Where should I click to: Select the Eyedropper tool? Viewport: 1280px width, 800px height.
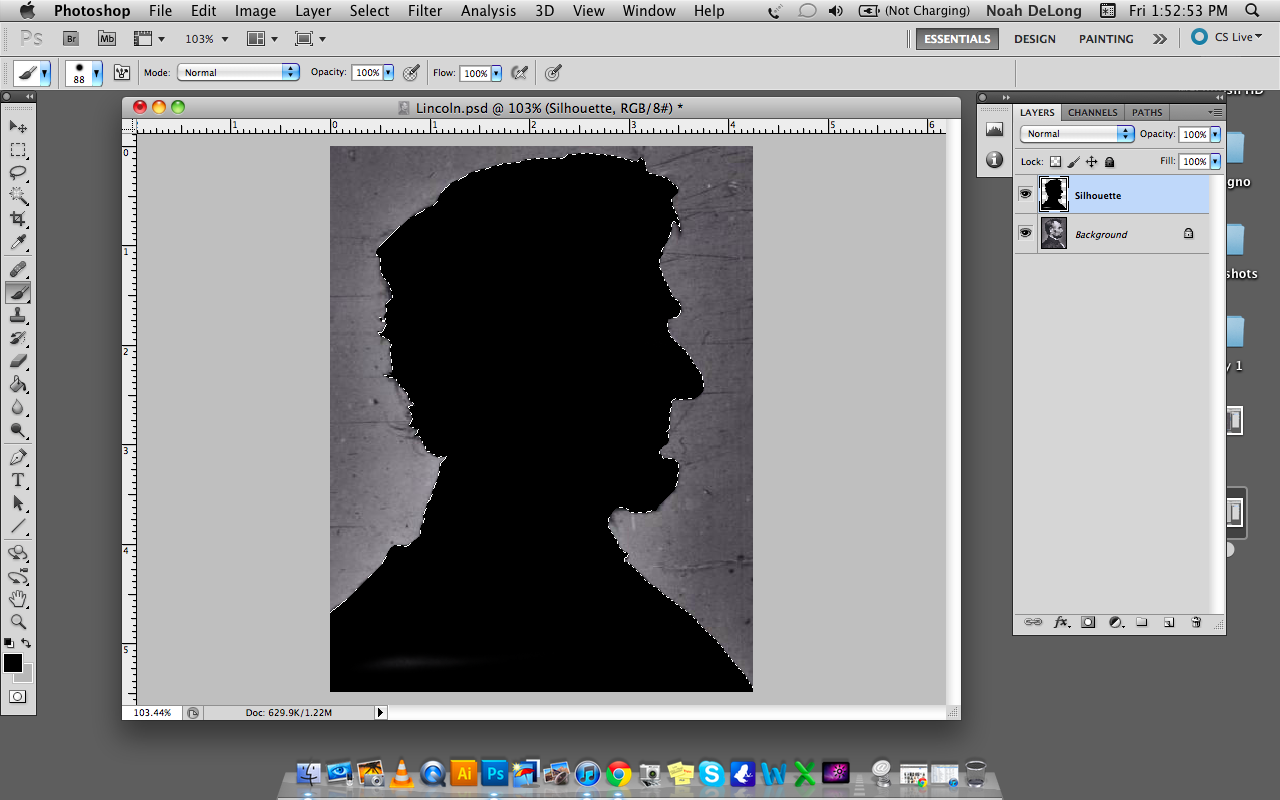pyautogui.click(x=18, y=243)
